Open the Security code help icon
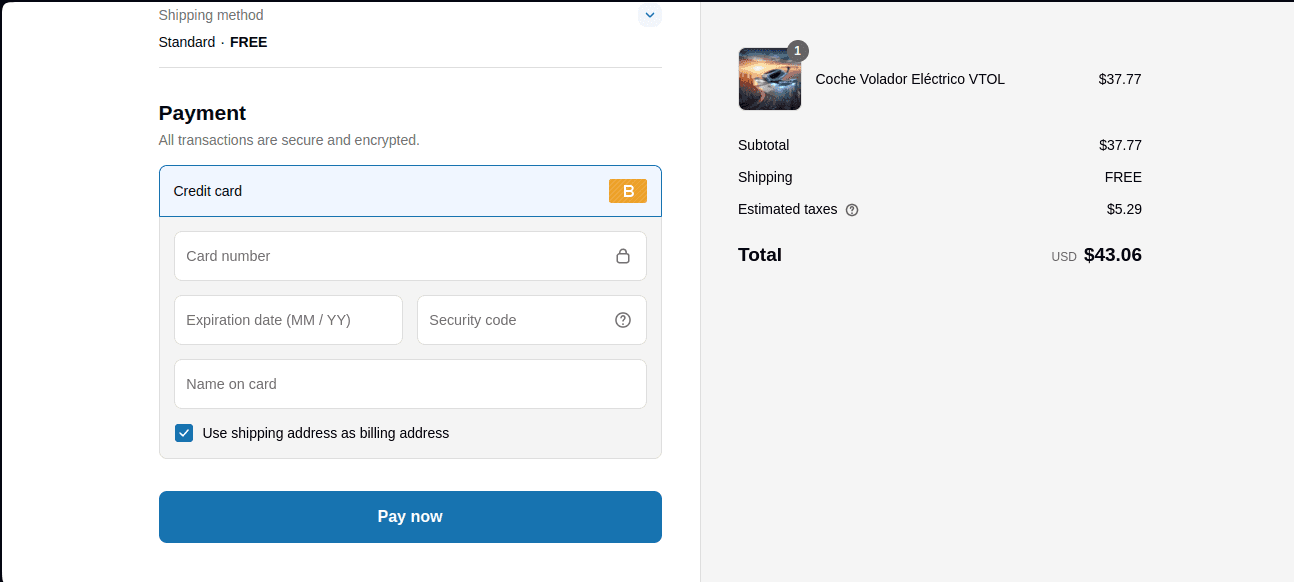The image size is (1294, 582). coord(623,320)
